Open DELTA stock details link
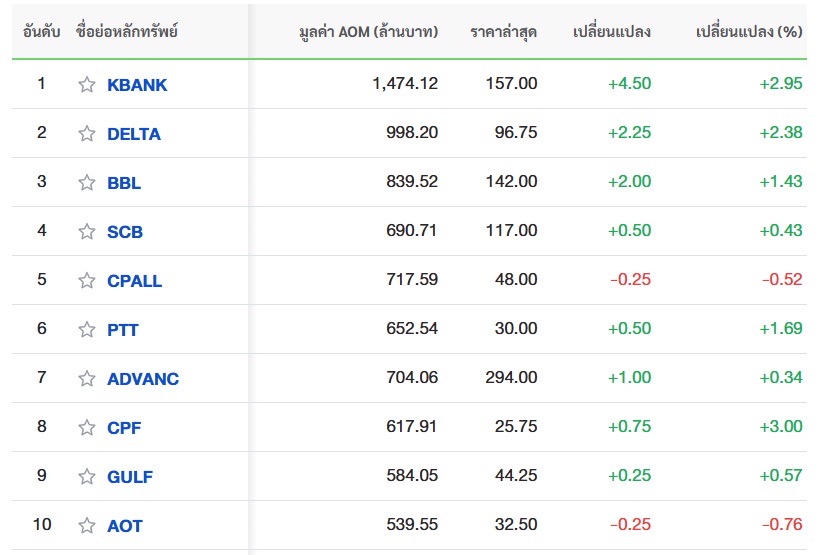825x555 pixels. (x=134, y=134)
